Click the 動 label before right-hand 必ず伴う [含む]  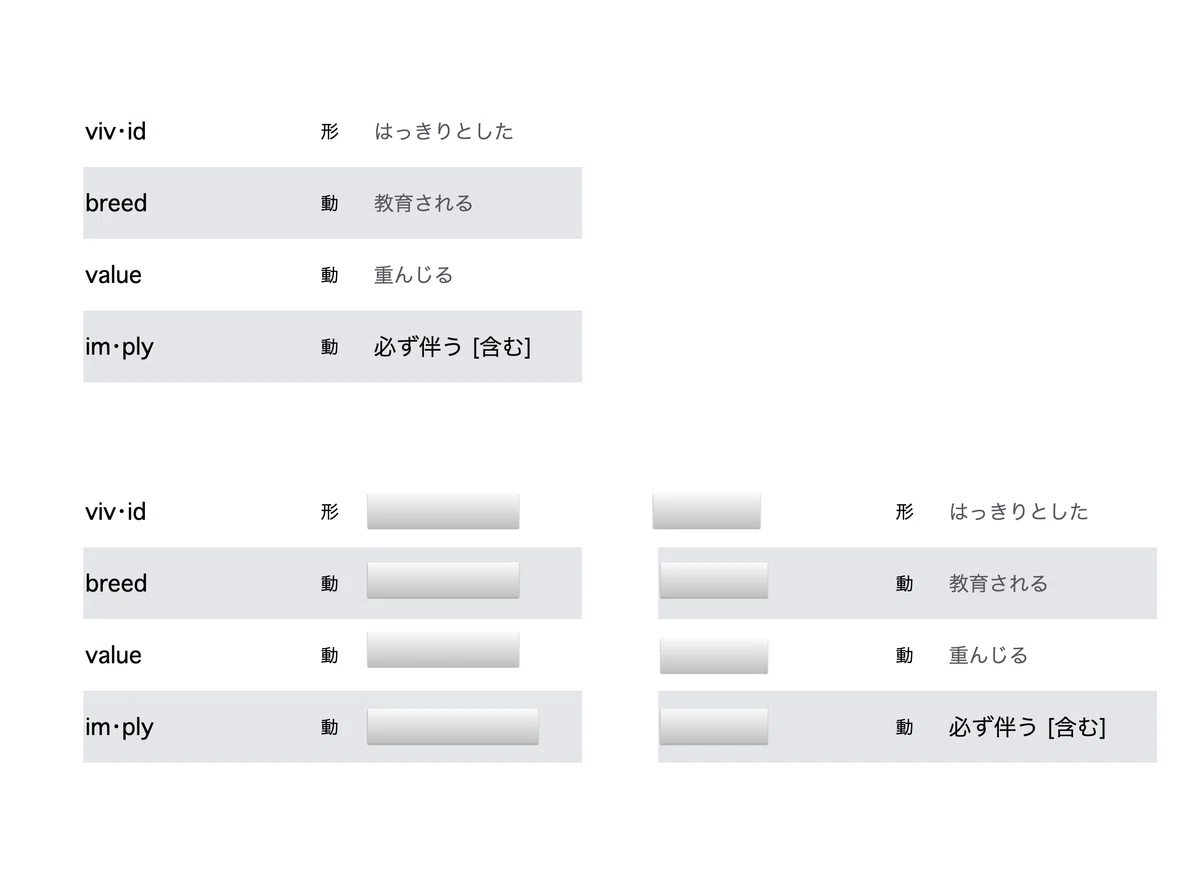pyautogui.click(x=905, y=727)
